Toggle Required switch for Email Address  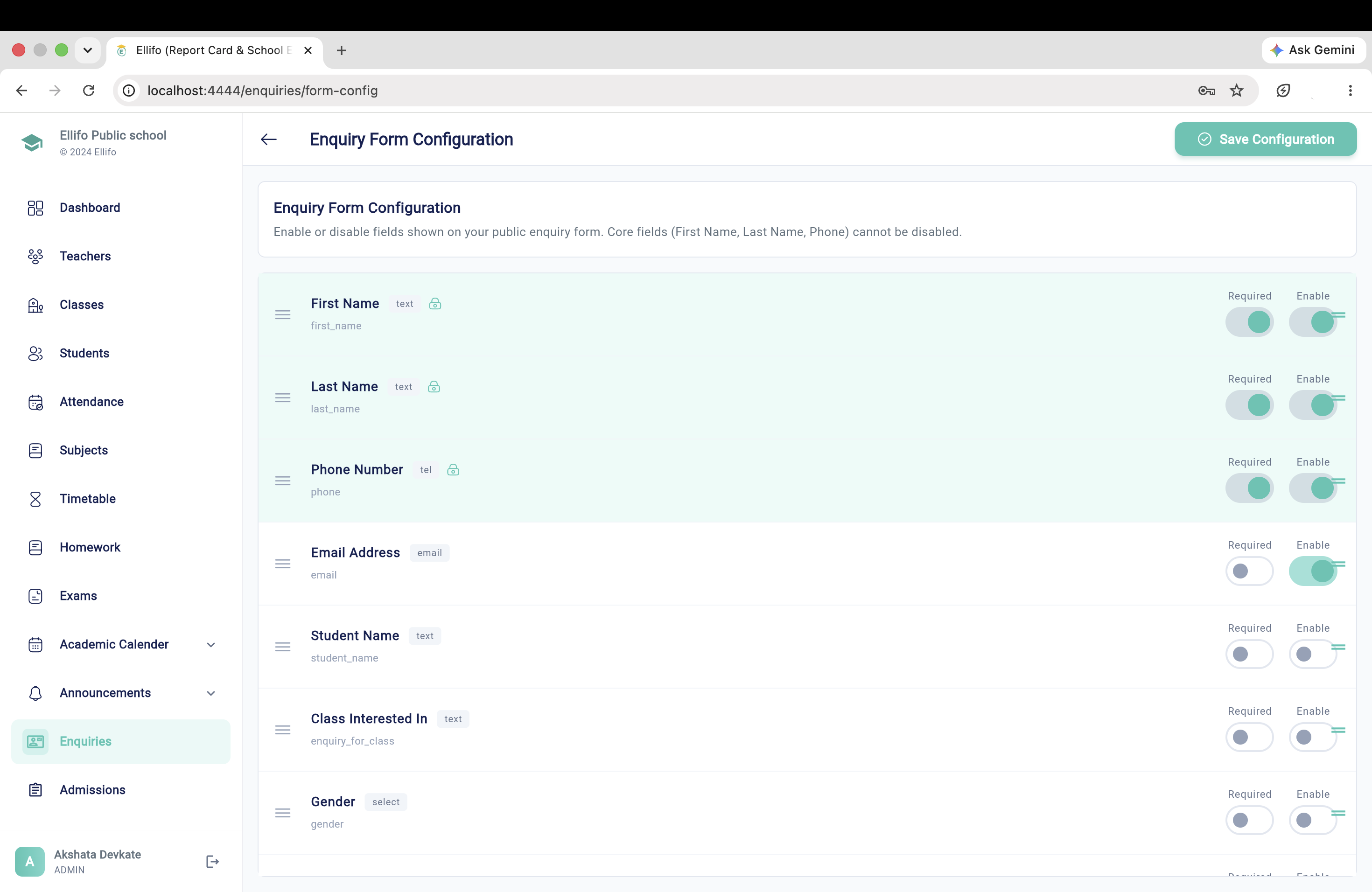tap(1249, 571)
